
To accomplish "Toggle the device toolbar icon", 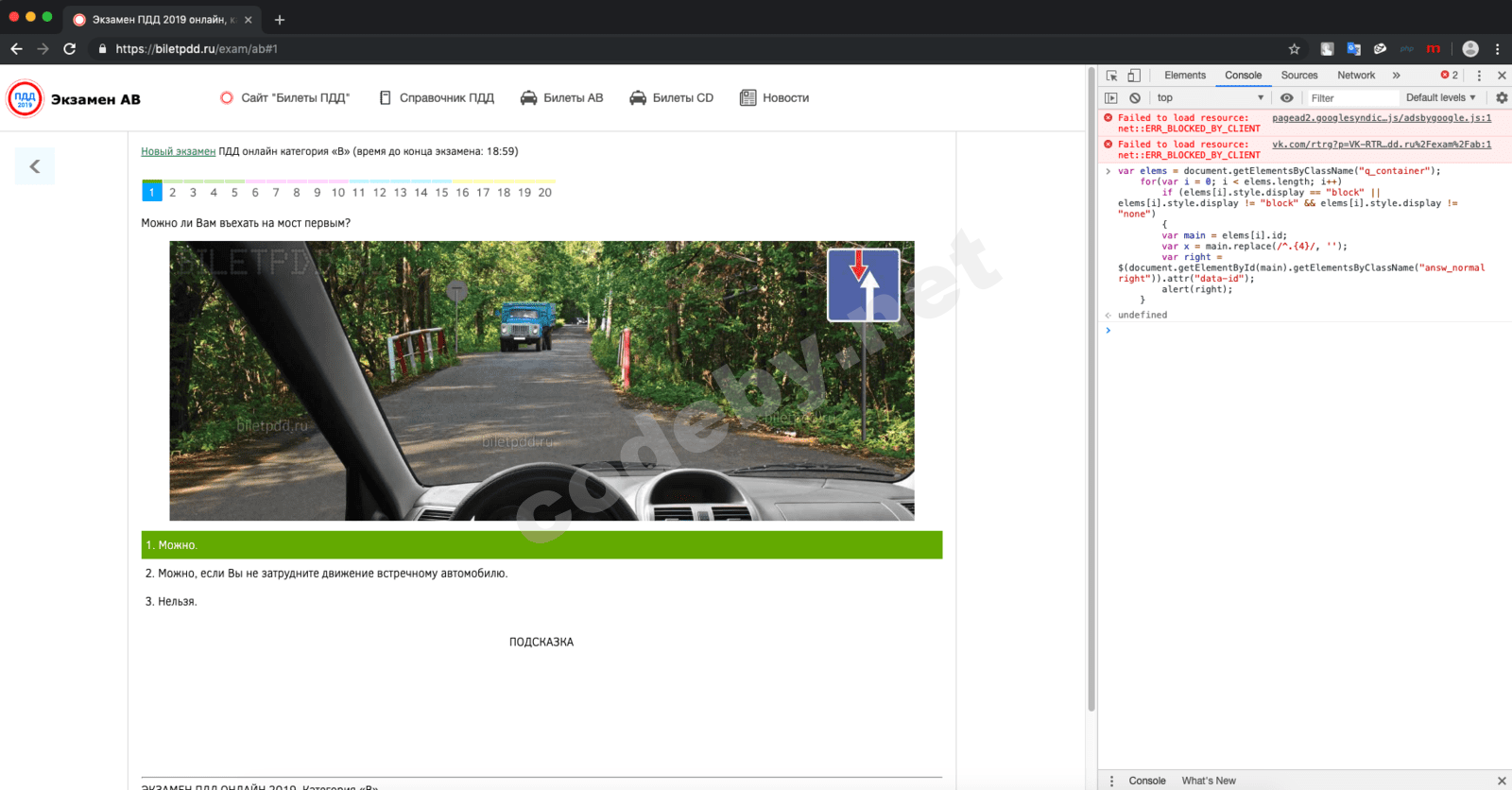I will (x=1134, y=76).
